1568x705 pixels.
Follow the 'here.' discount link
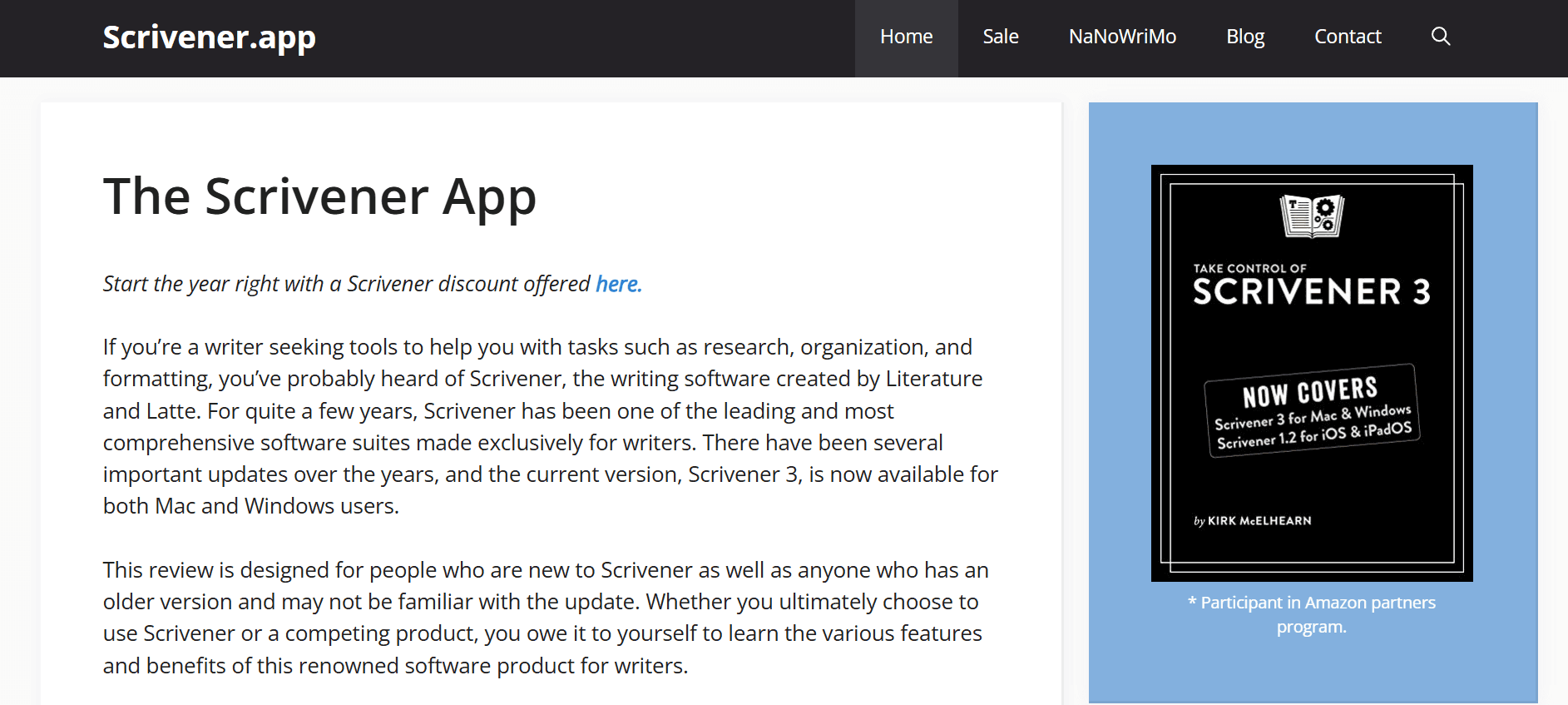[619, 284]
